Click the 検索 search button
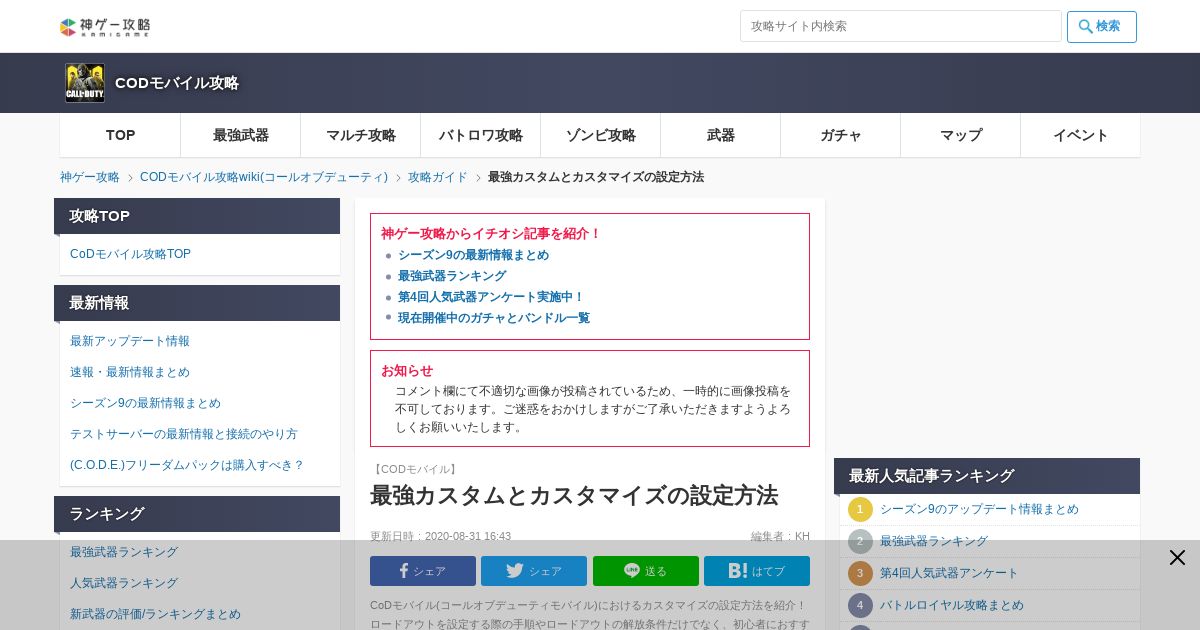Viewport: 1200px width, 630px height. (1102, 27)
